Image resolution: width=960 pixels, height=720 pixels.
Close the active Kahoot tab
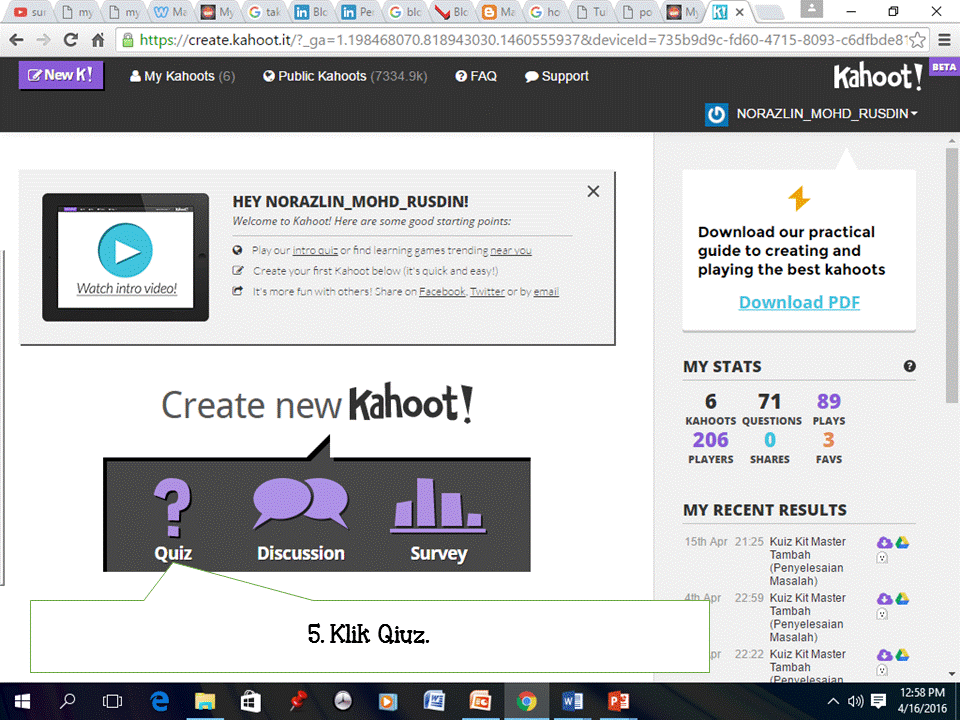740,12
